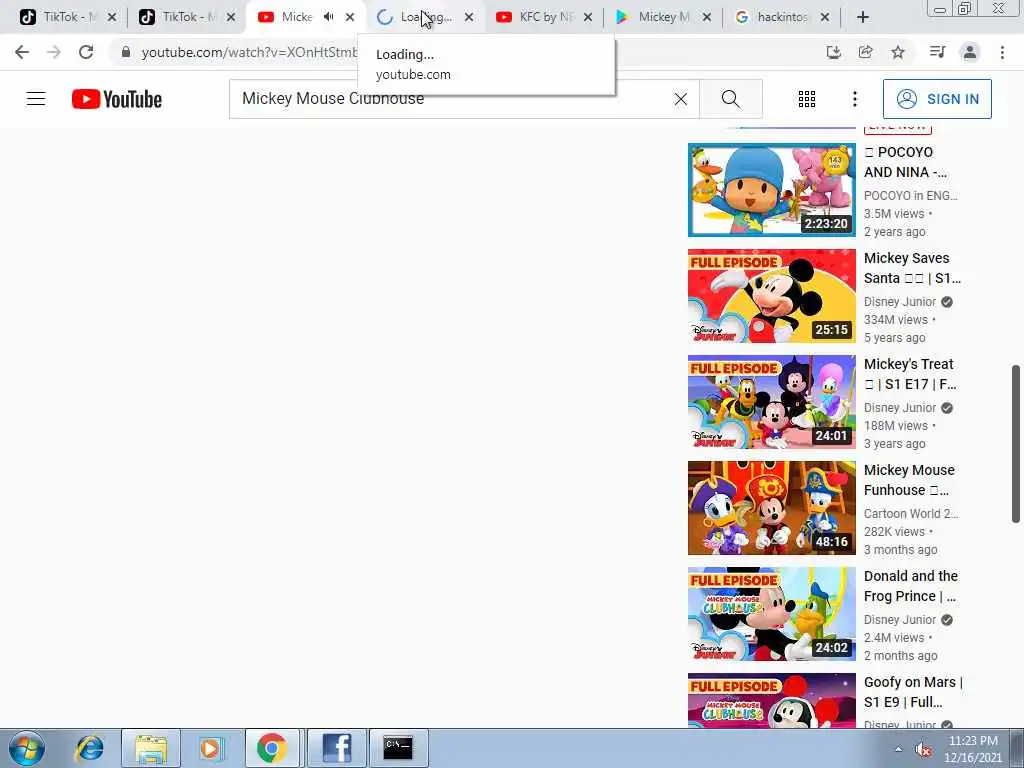The image size is (1024, 768).
Task: Go back with the browser back arrow
Action: pyautogui.click(x=22, y=52)
